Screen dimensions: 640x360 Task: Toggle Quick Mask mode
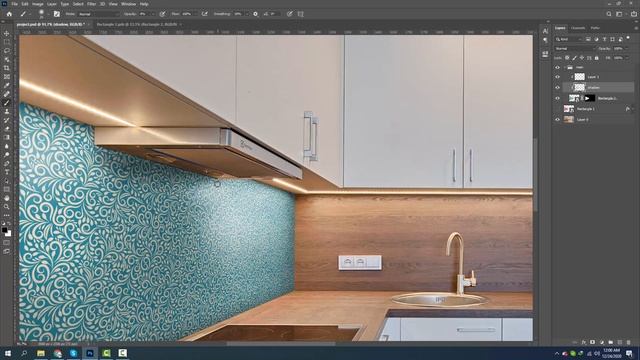tap(7, 243)
